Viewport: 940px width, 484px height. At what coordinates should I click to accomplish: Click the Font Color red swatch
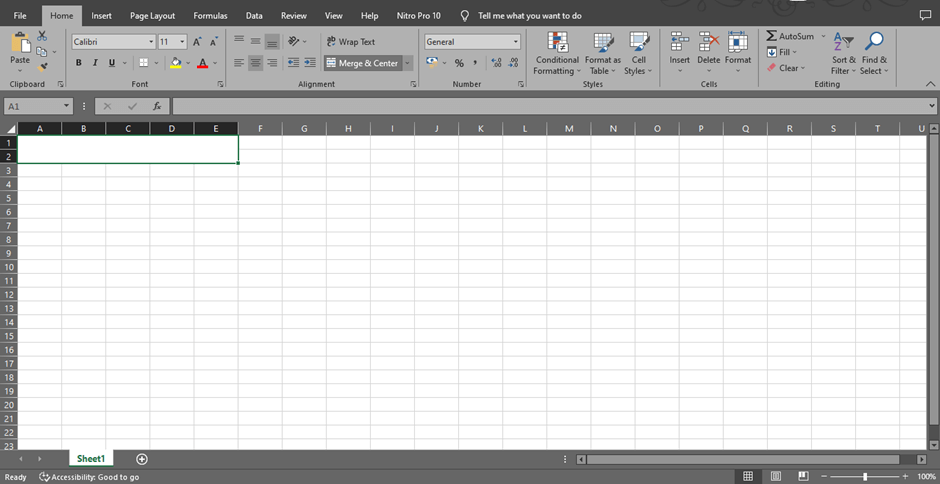[x=203, y=63]
